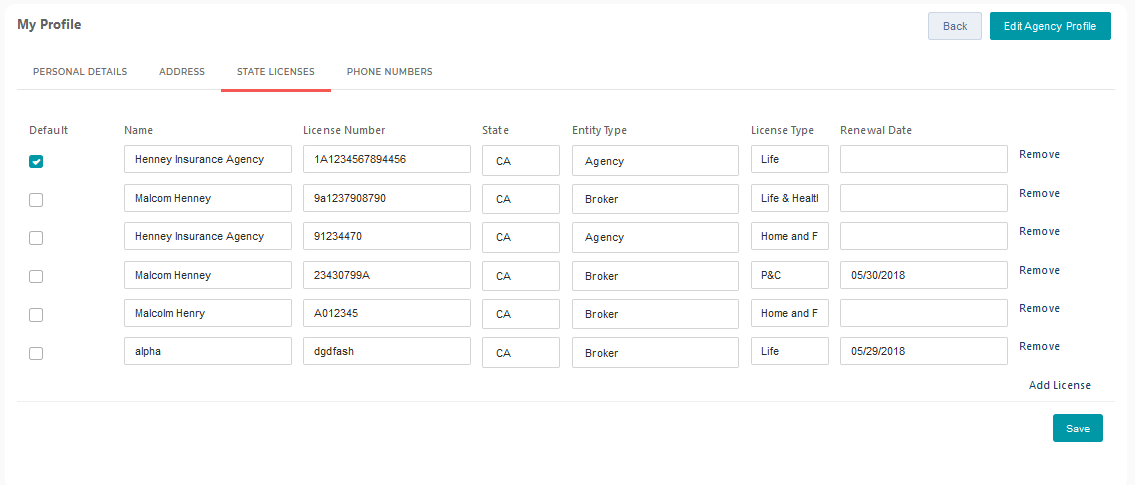Click the A012345 license number field

point(387,313)
